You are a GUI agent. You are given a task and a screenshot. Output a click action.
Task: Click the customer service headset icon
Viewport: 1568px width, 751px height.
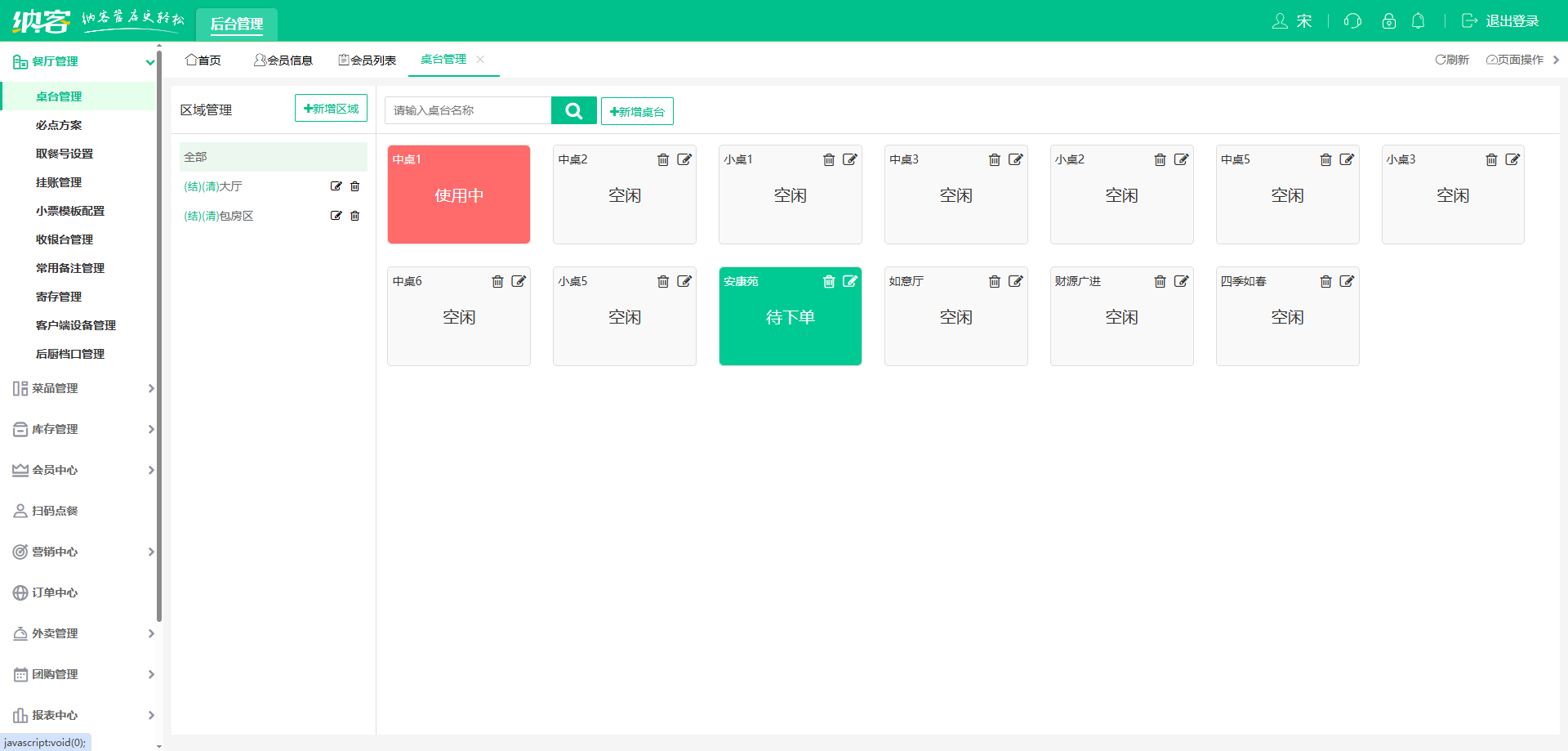[x=1352, y=21]
